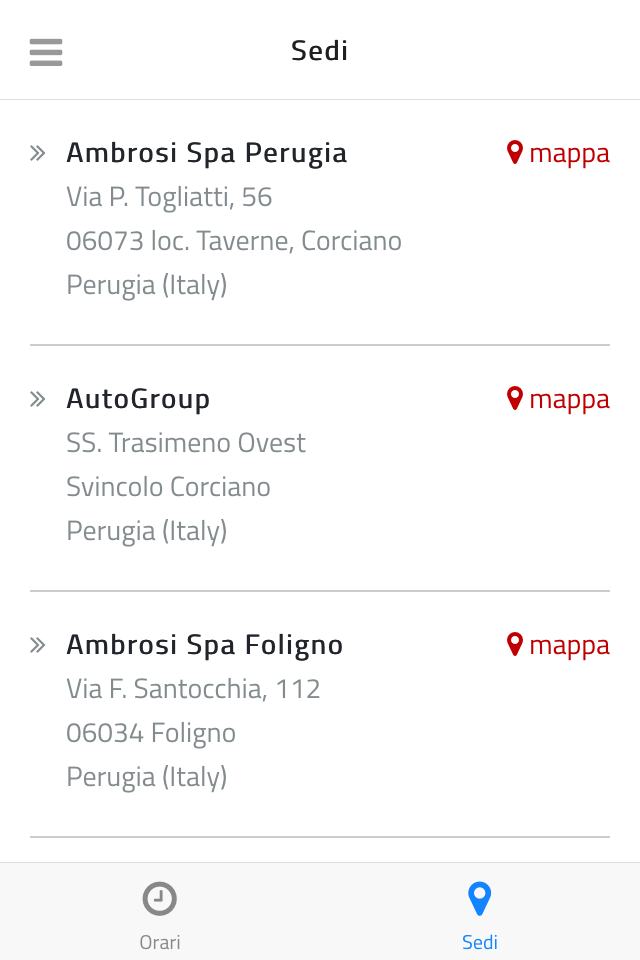Switch to the Orari tab
Screen dimensions: 640x960
point(160,941)
